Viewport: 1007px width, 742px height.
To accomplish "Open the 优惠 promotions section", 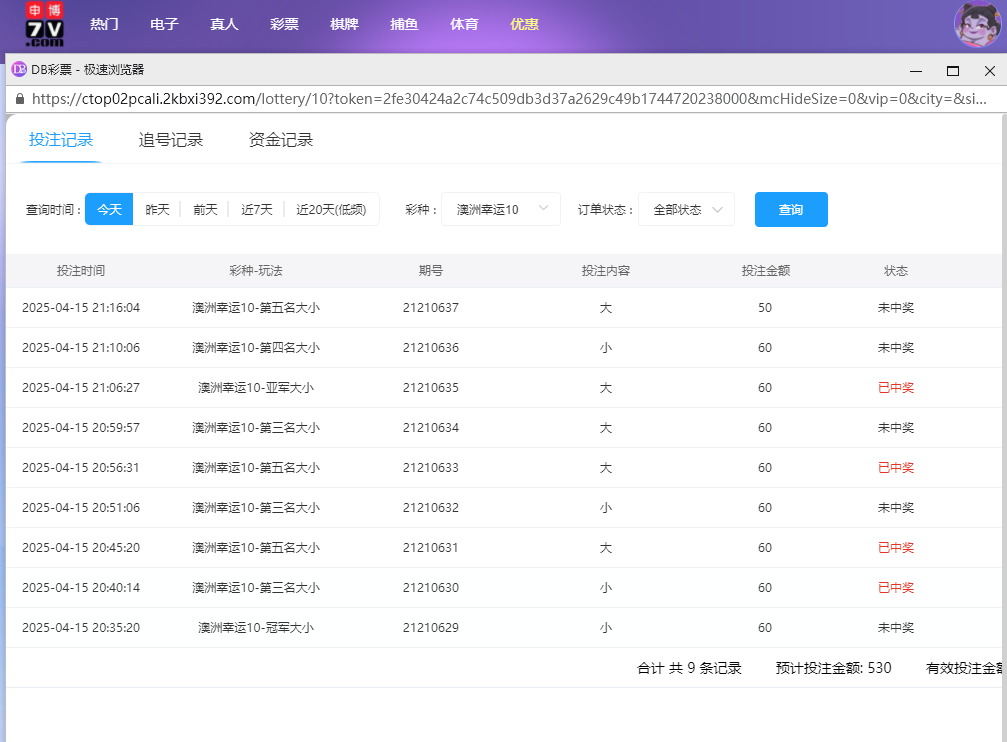I will pyautogui.click(x=524, y=25).
